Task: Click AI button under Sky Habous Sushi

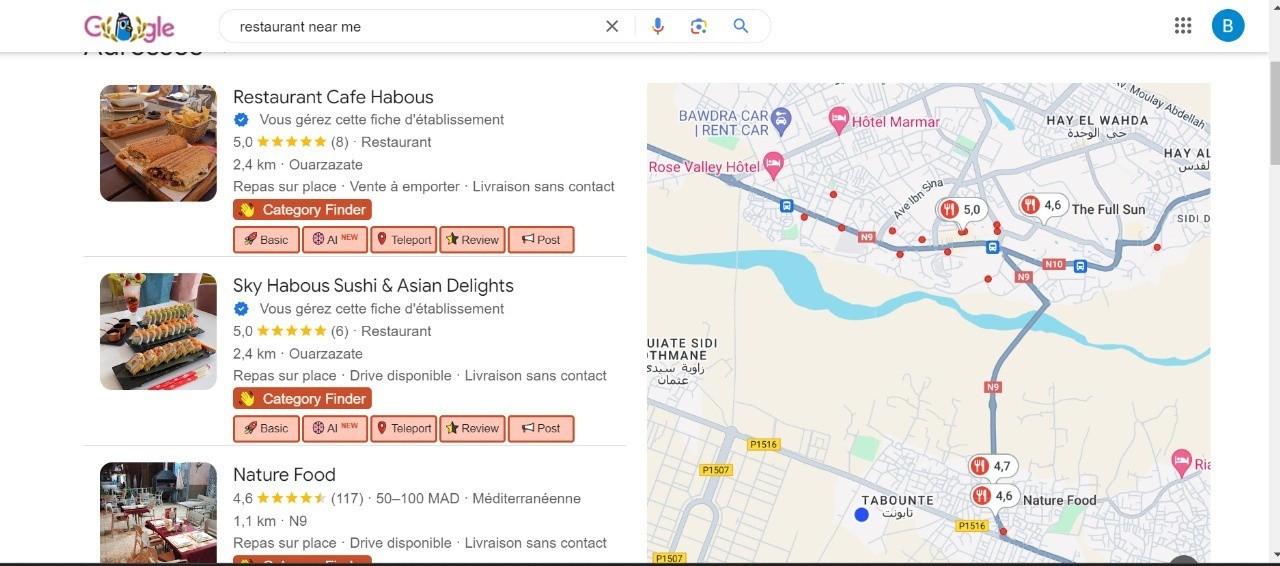Action: [x=334, y=428]
